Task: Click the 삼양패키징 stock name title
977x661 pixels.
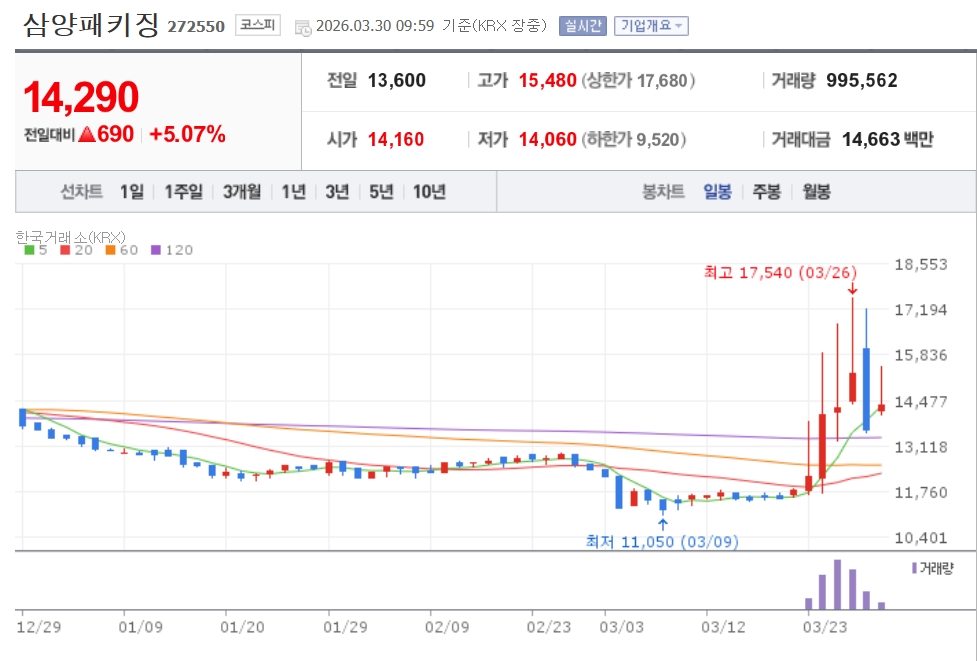Action: (x=91, y=25)
